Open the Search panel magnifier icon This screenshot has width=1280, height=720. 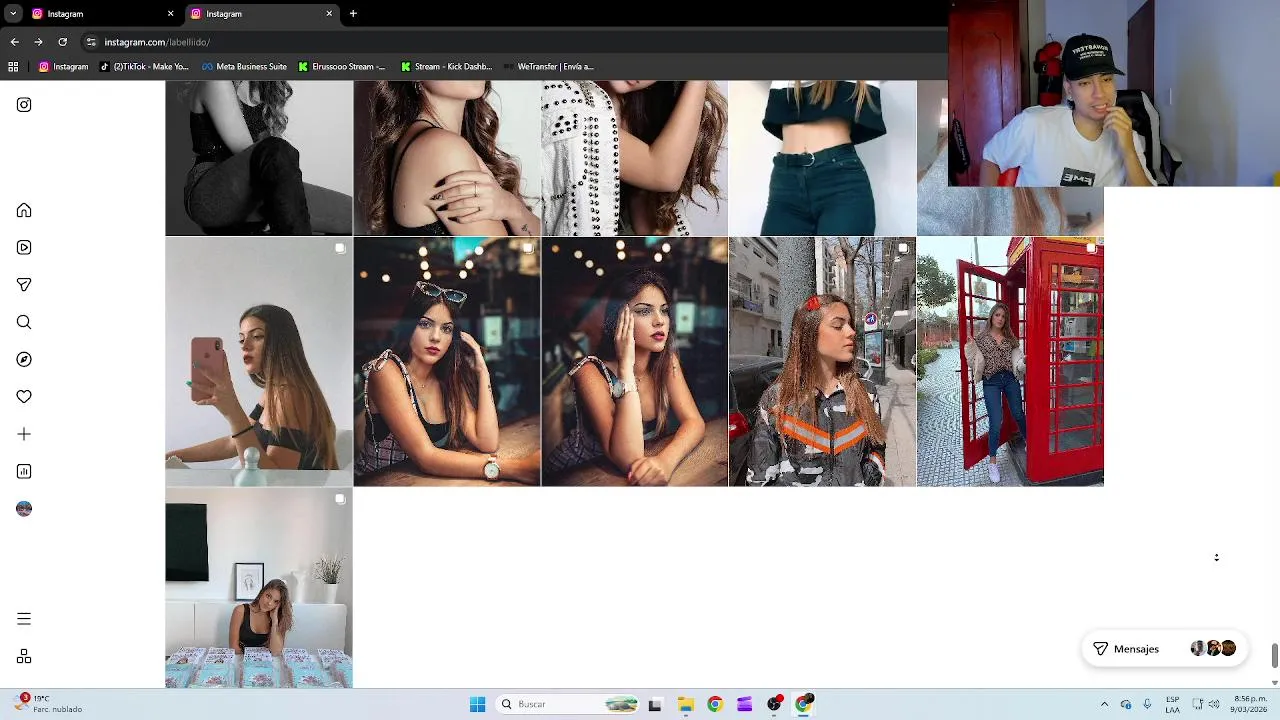click(x=24, y=322)
